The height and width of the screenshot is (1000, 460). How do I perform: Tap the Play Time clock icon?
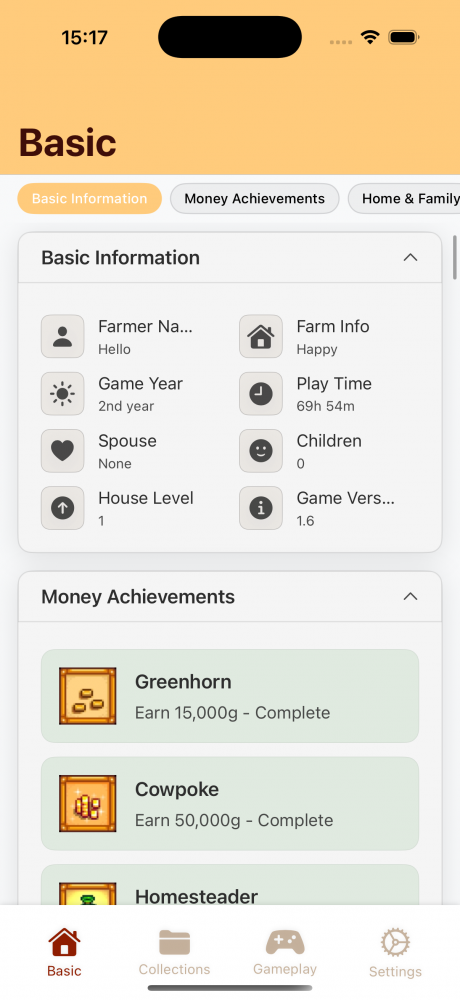click(x=261, y=393)
